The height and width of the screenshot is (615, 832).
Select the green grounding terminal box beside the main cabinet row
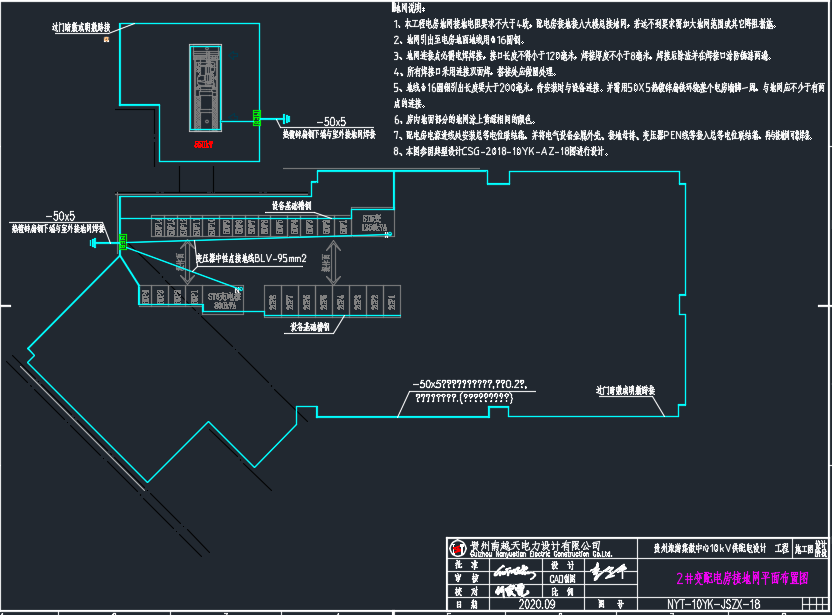(x=123, y=242)
